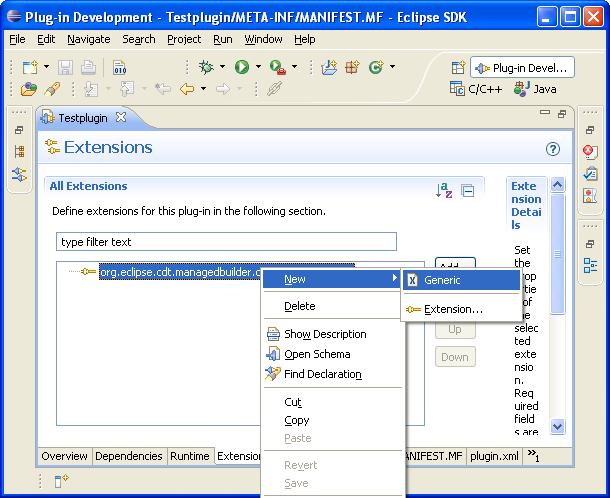
Task: Switch to the Overview tab
Action: pos(65,456)
